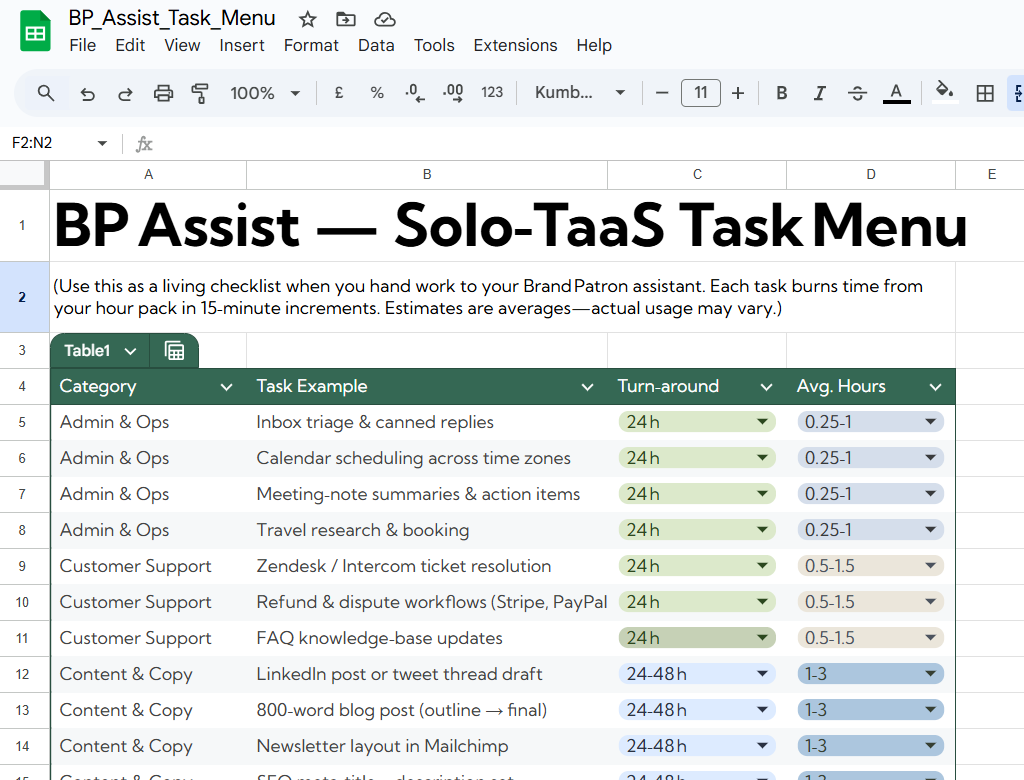Open the zoom 100% dropdown
Screen dimensions: 1024x780
tap(265, 93)
